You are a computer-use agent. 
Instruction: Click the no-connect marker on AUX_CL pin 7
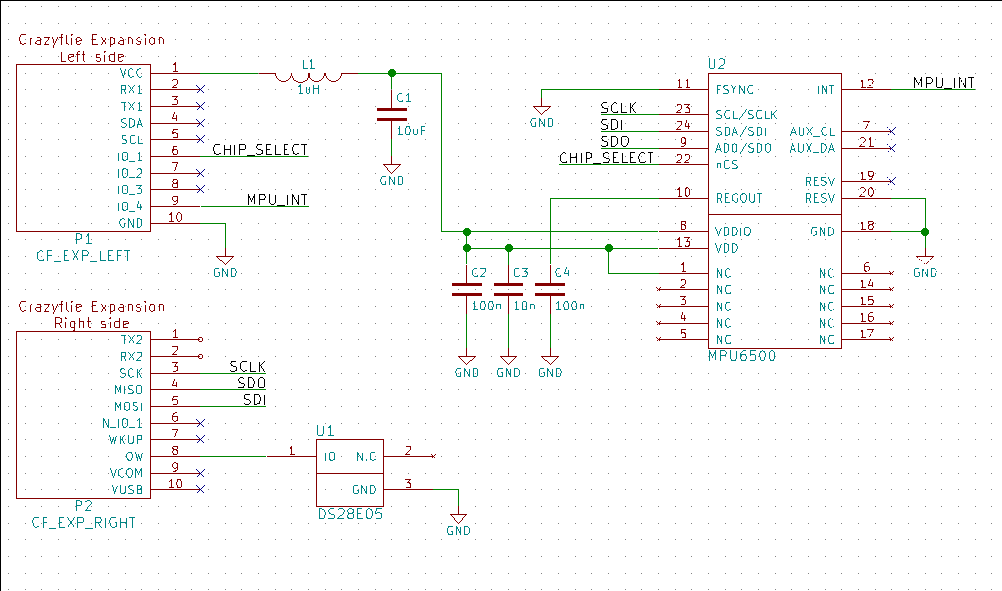coord(891,131)
